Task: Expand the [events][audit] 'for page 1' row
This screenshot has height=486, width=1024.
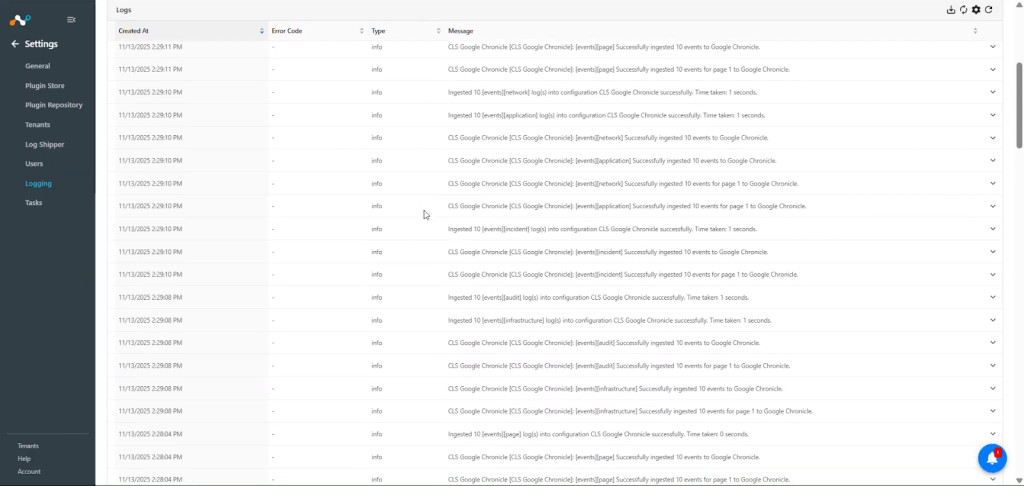Action: [x=993, y=366]
